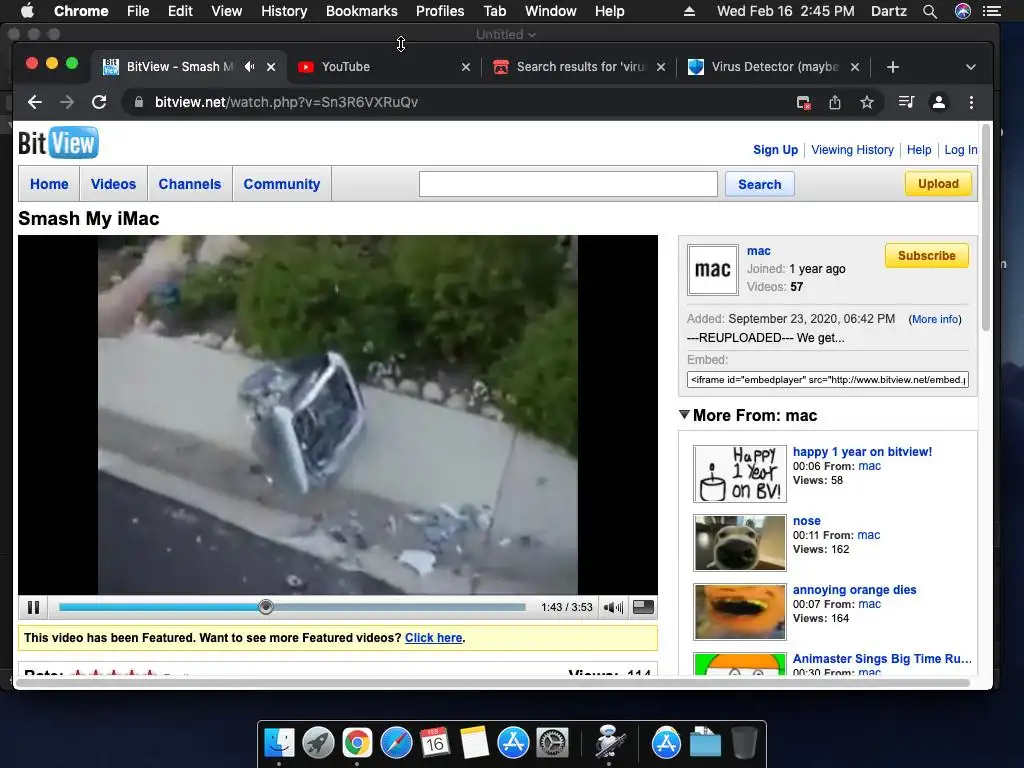This screenshot has width=1024, height=768.
Task: Open Finder from the Dock
Action: pyautogui.click(x=279, y=743)
